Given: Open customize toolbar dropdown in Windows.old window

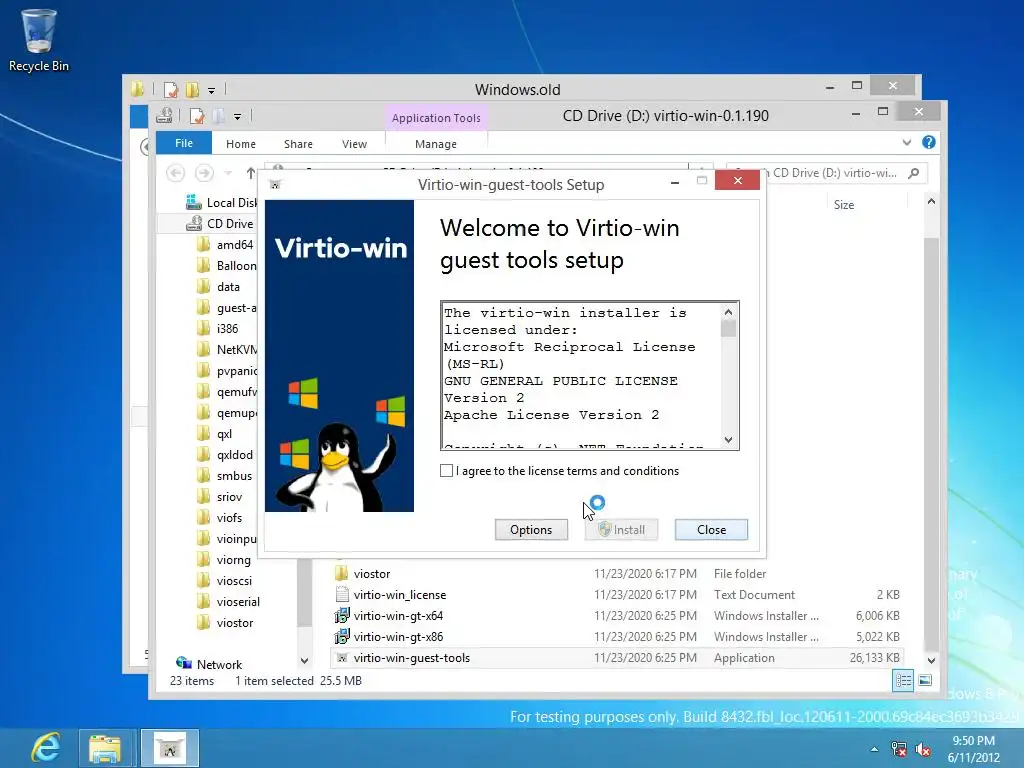Looking at the screenshot, I should point(211,90).
